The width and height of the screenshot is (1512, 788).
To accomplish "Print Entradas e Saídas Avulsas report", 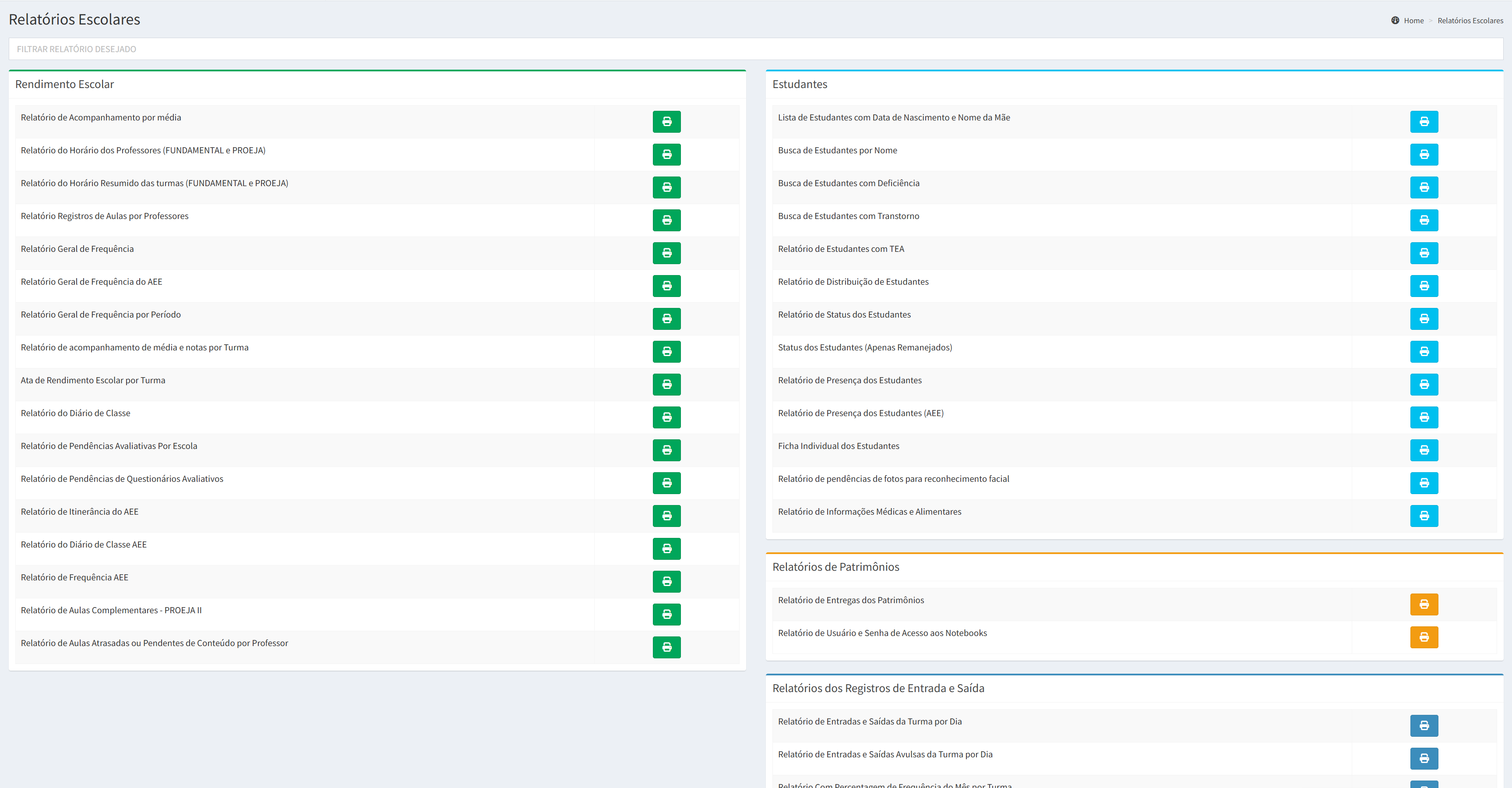I will coord(1424,759).
